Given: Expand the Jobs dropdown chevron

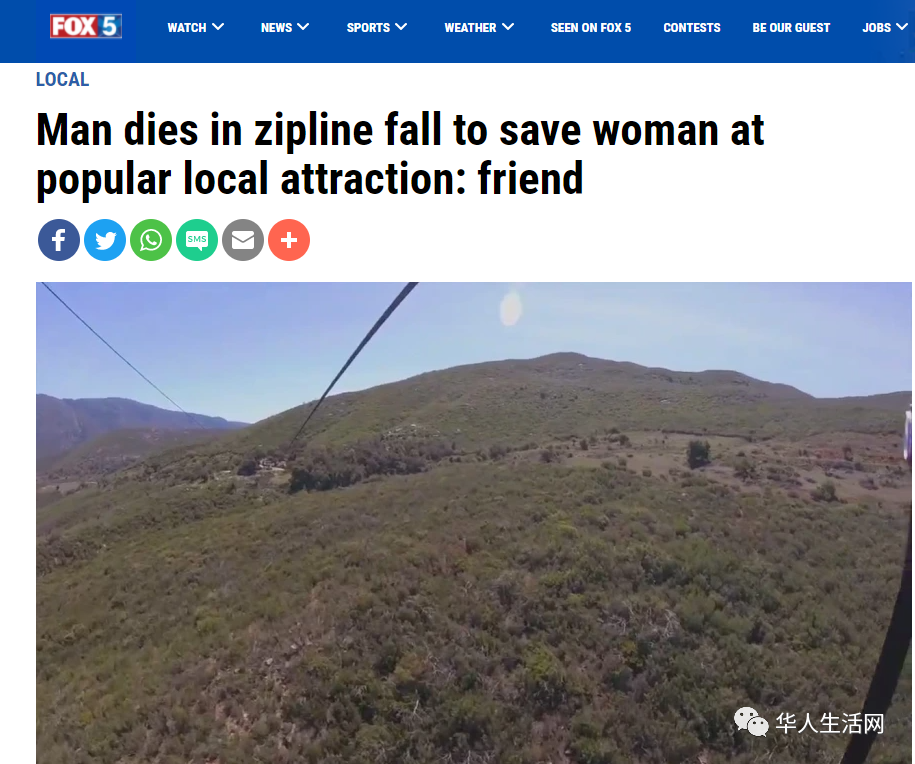Looking at the screenshot, I should coord(902,27).
